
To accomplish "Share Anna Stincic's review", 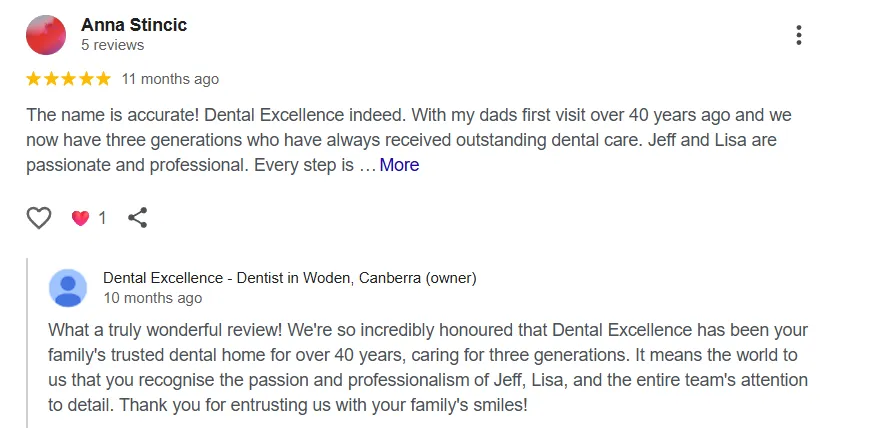I will coord(138,218).
